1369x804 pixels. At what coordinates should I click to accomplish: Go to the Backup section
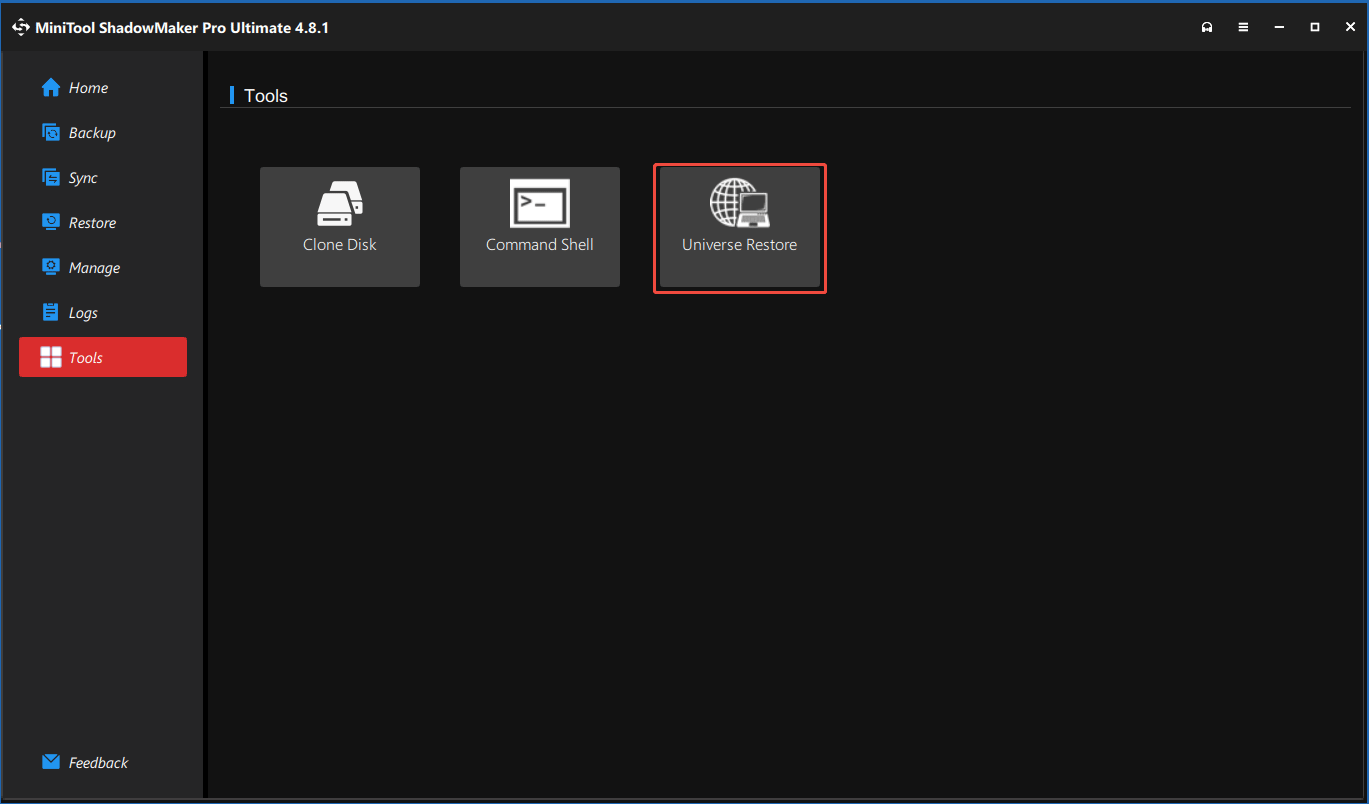click(102, 133)
